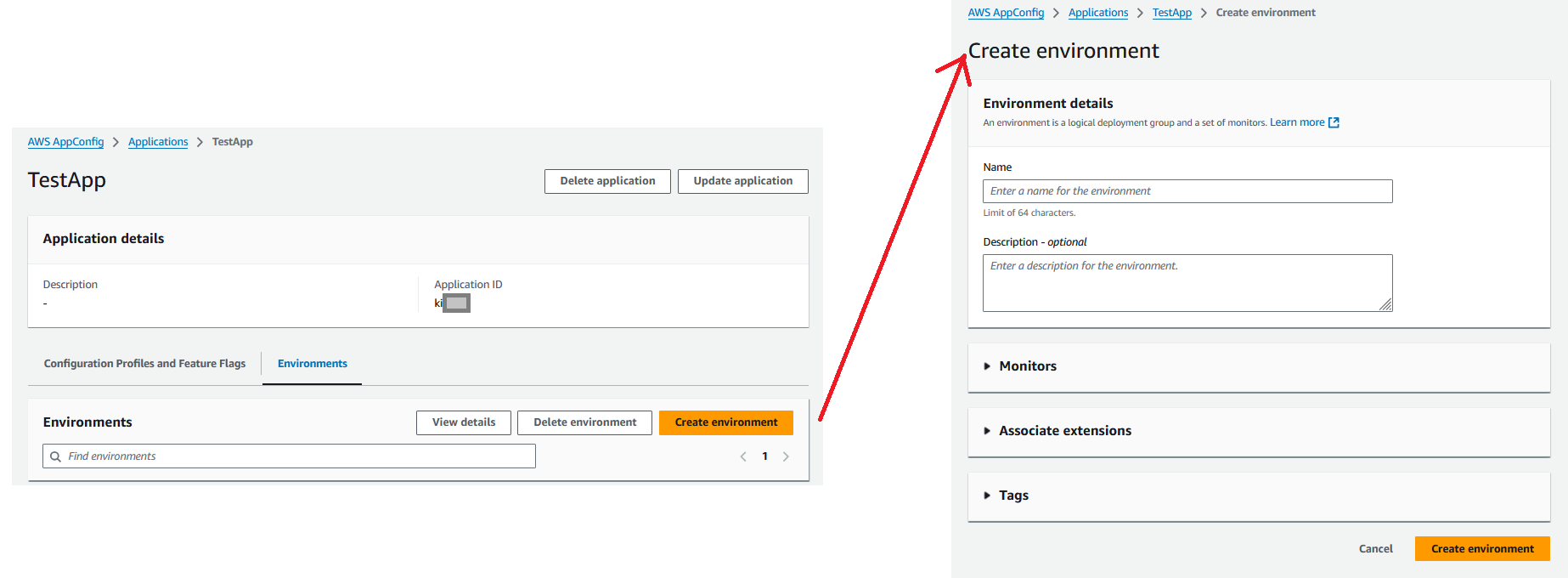Switch to the Environments tab

click(x=312, y=364)
